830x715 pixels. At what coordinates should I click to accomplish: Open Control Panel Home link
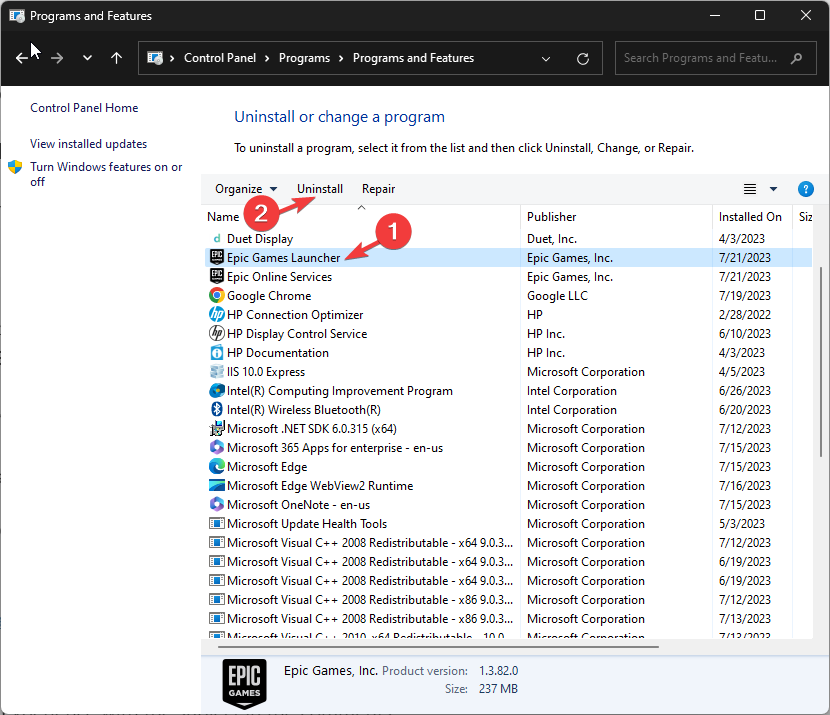tap(84, 108)
